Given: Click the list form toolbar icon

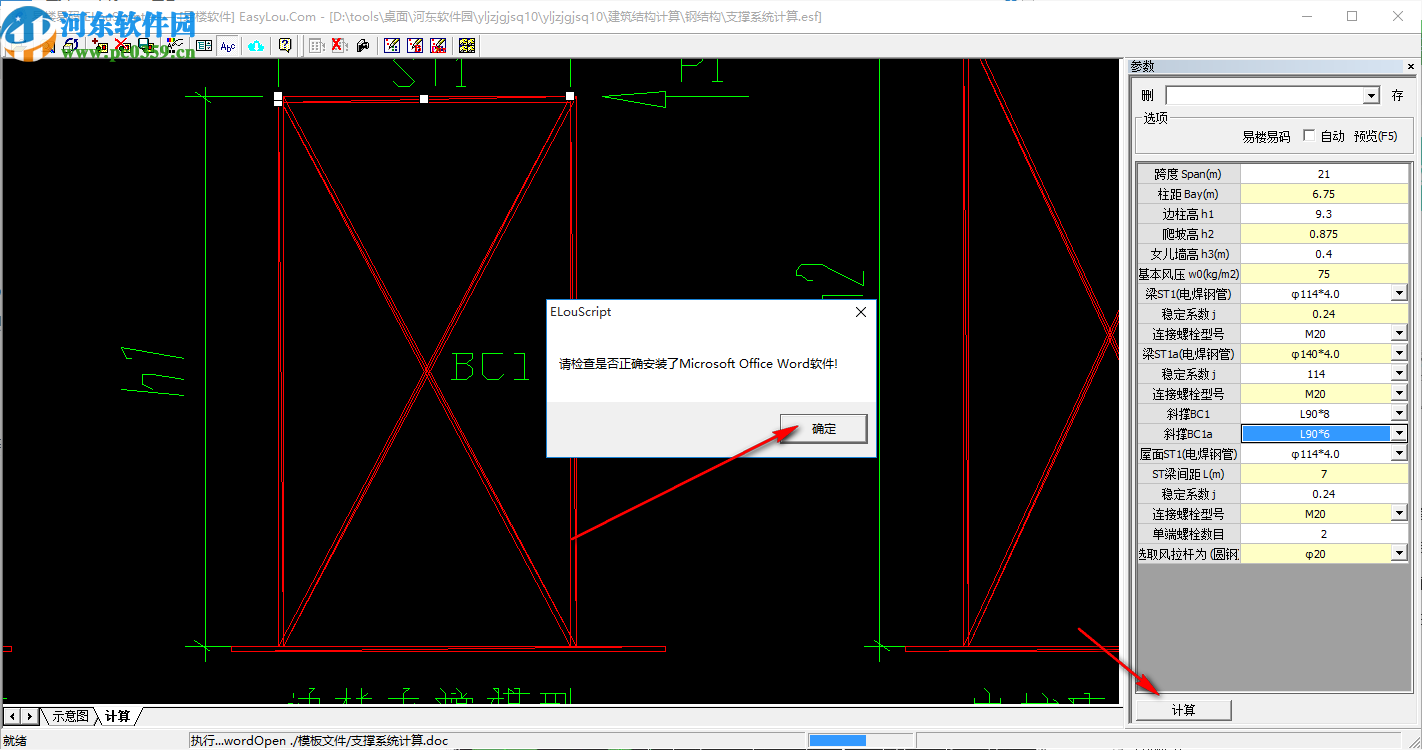Looking at the screenshot, I should 204,45.
